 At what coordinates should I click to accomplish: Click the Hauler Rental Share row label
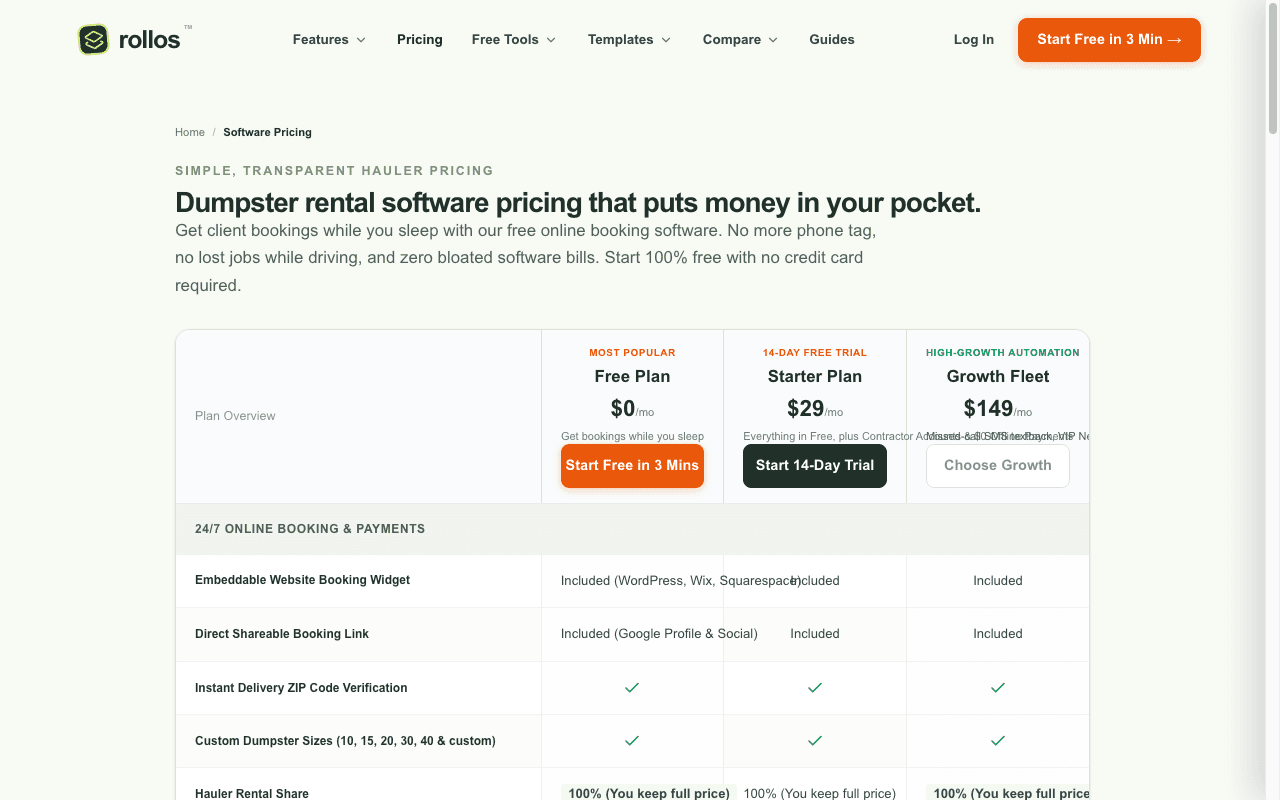coord(252,793)
